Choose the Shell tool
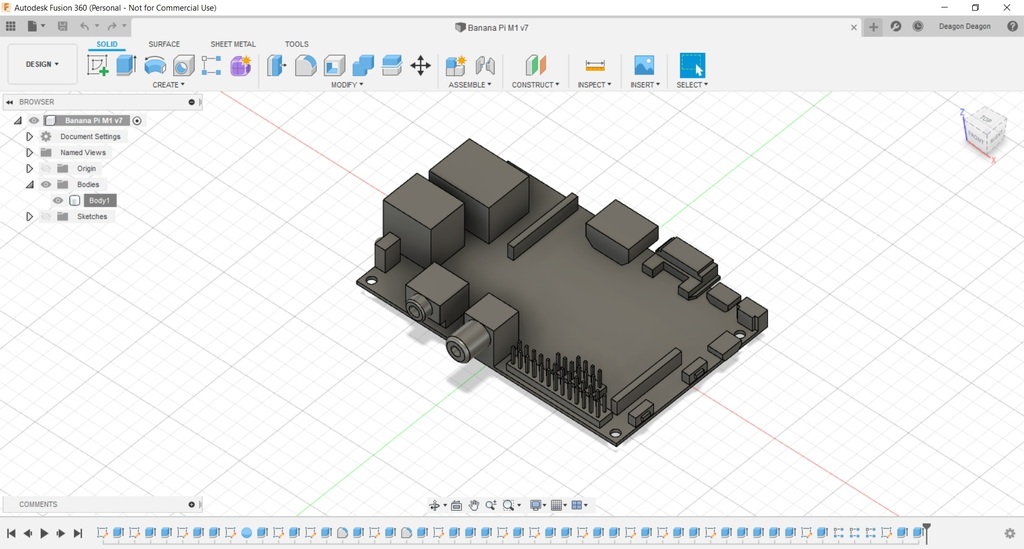This screenshot has width=1024, height=549. [x=334, y=65]
